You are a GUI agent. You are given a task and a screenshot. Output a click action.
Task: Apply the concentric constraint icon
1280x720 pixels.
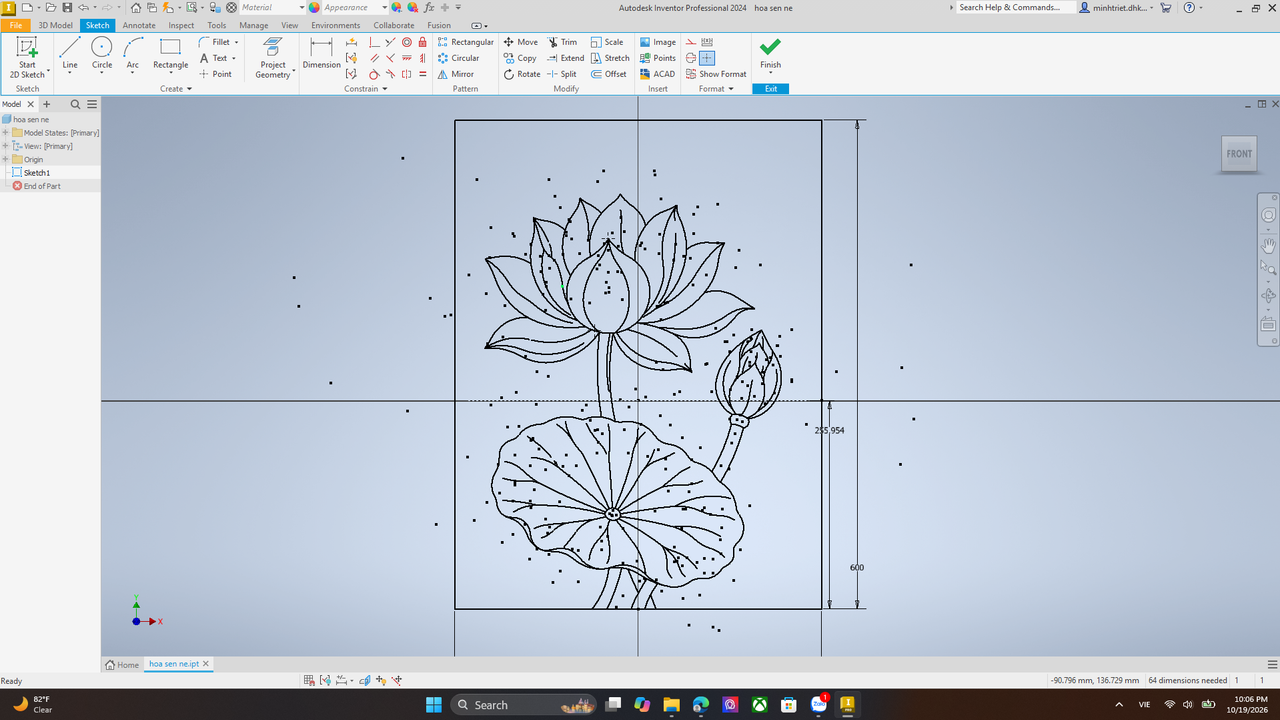point(407,42)
